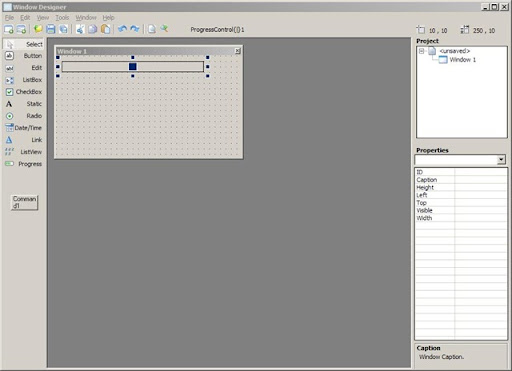This screenshot has height=371, width=512.
Task: Click the 'ProgressControl' status text
Action: pos(217,30)
